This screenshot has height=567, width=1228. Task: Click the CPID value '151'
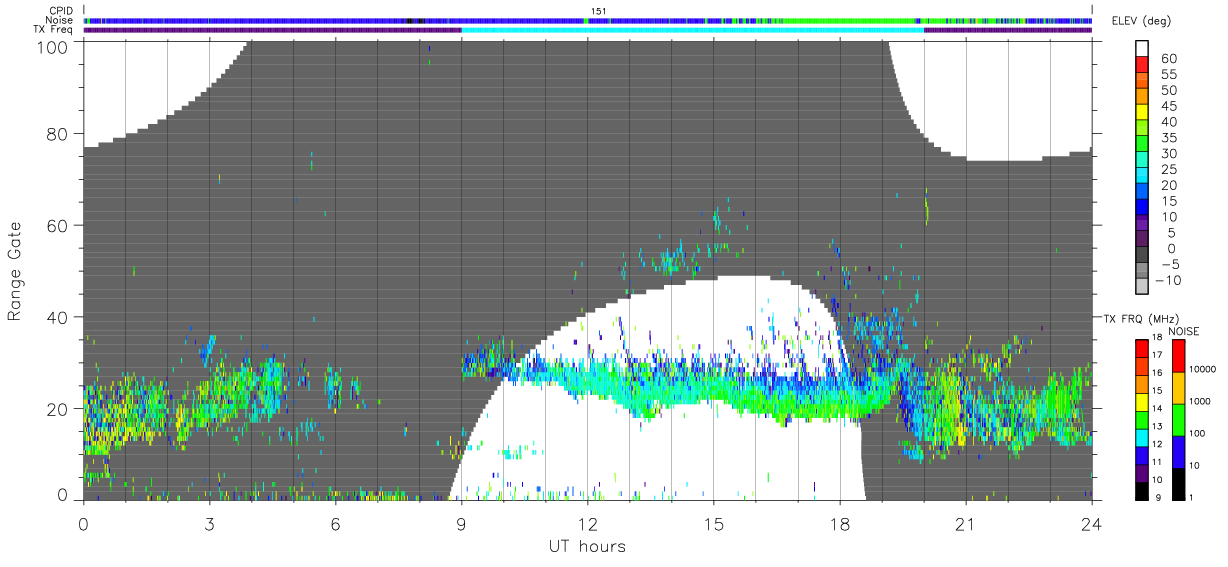pyautogui.click(x=598, y=11)
